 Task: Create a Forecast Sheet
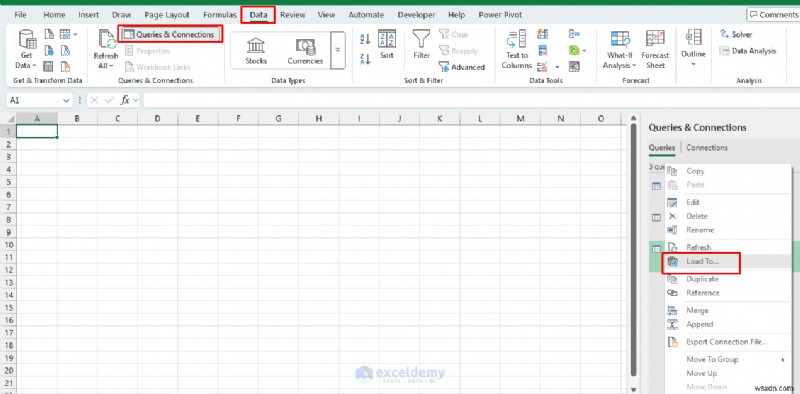tap(655, 50)
